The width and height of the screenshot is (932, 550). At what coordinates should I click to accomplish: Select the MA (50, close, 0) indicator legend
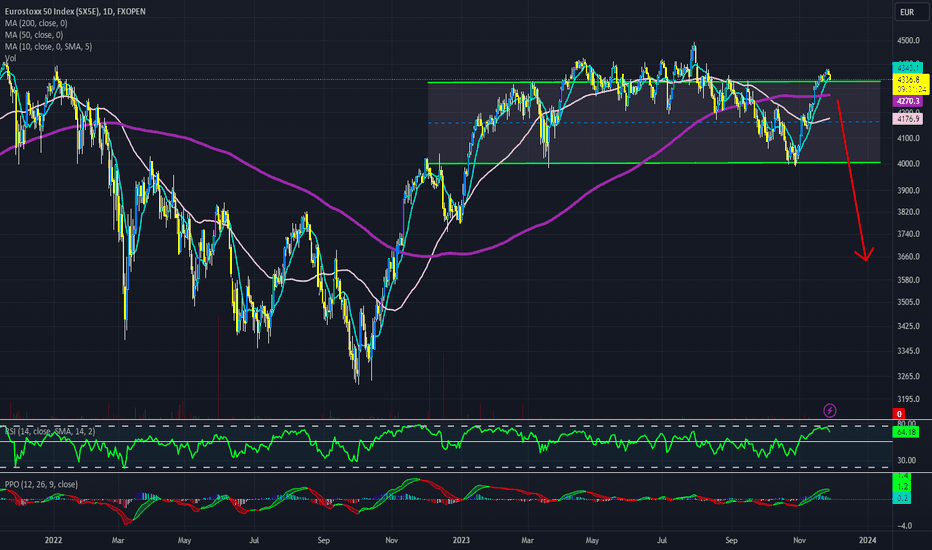[34, 35]
